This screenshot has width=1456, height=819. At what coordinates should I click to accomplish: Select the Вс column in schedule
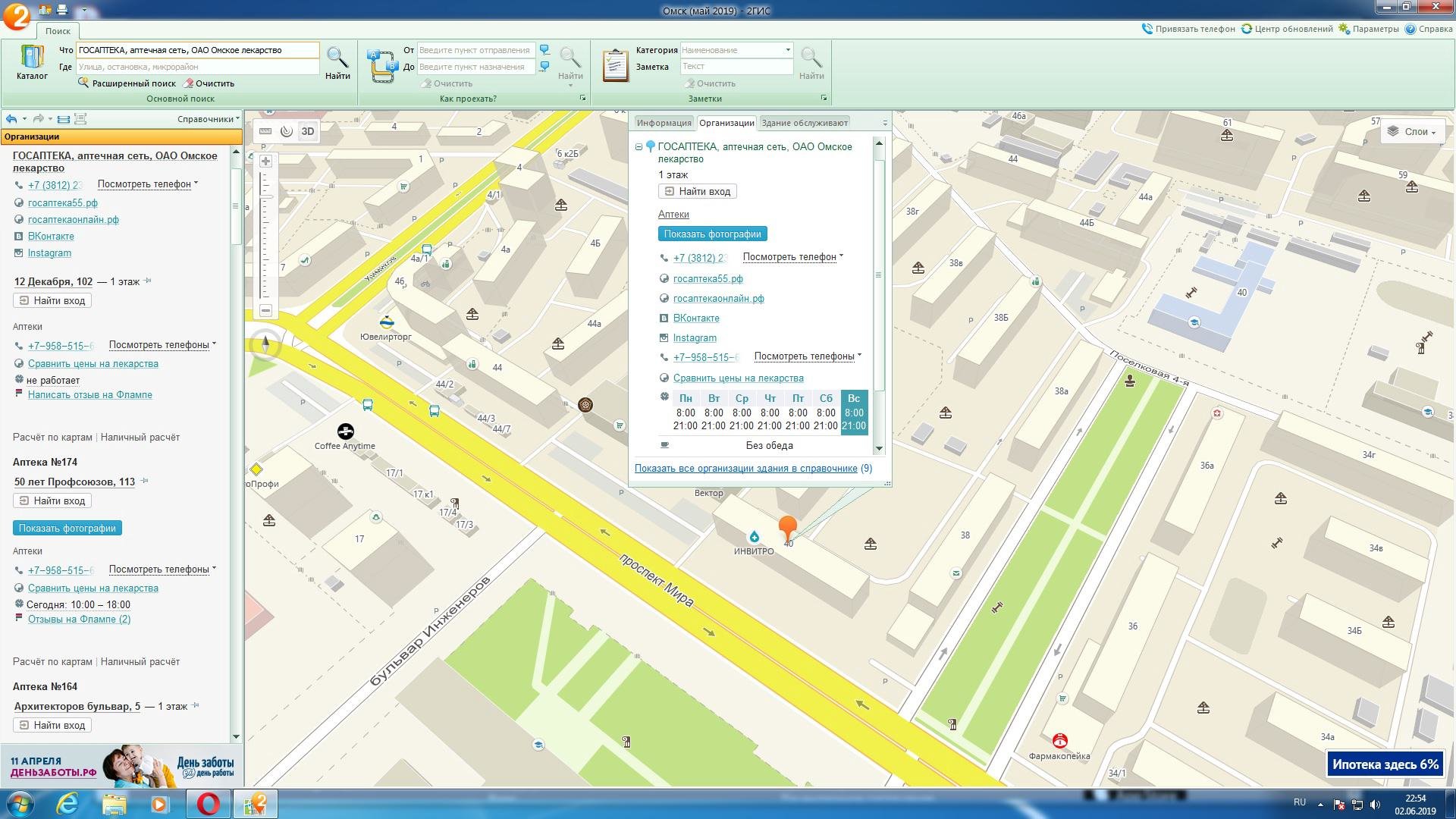coord(854,412)
